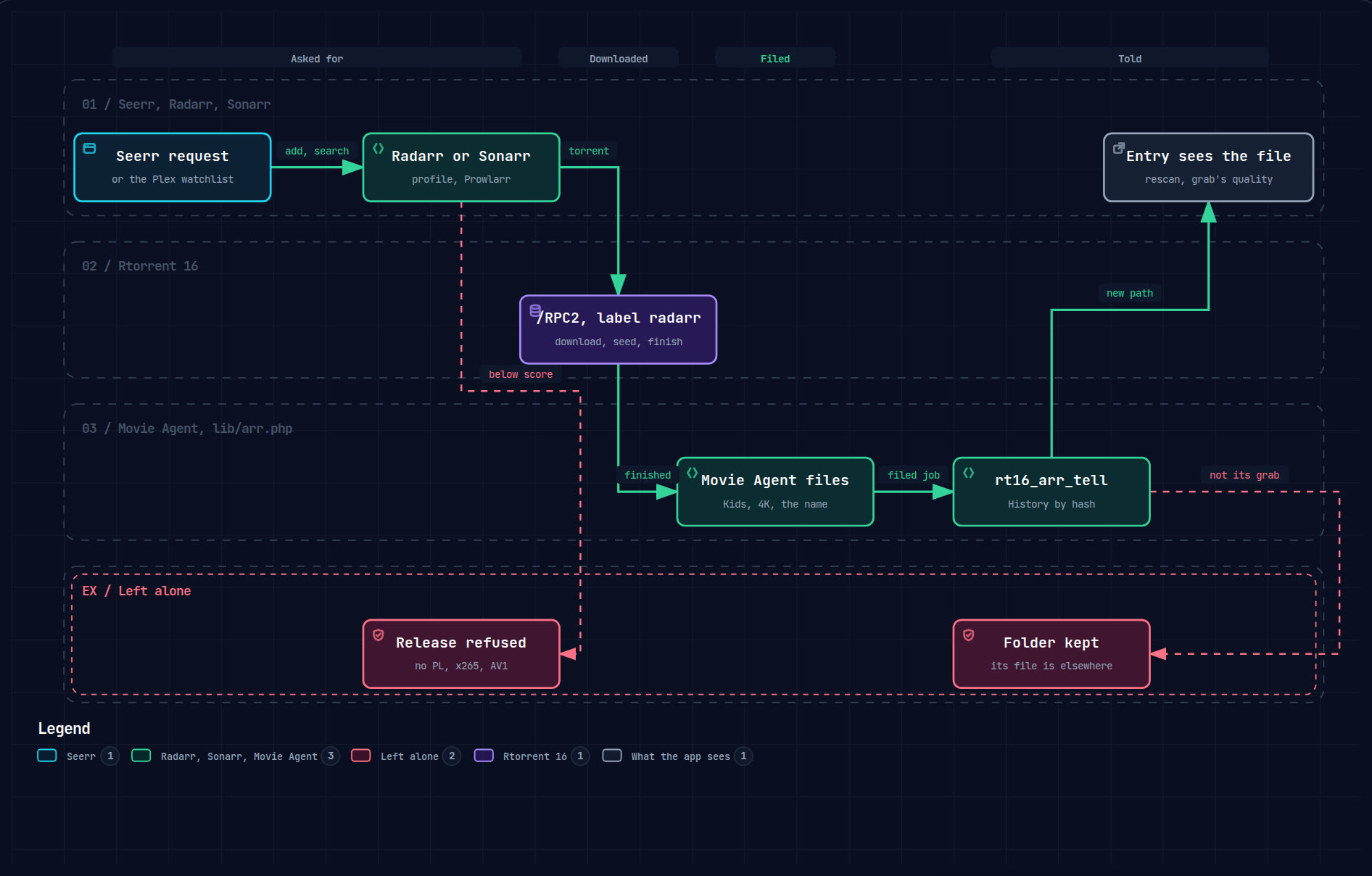Click the 'below score' edge label
Viewport: 1372px width, 876px height.
pos(521,374)
